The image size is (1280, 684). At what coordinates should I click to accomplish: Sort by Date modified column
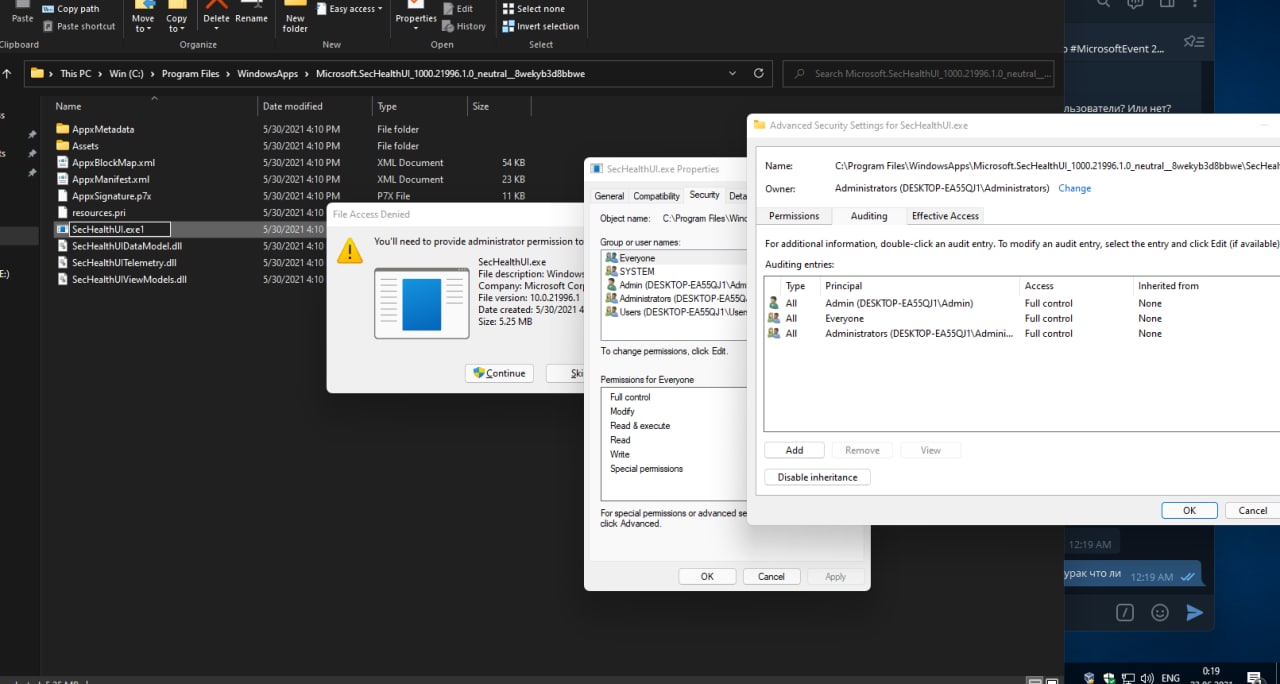point(313,106)
